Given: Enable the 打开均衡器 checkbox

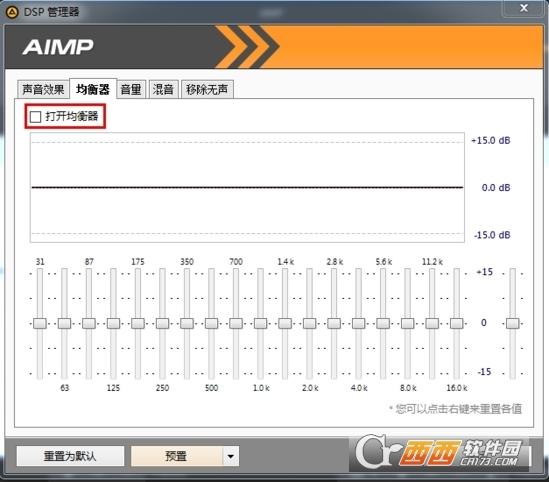Looking at the screenshot, I should pyautogui.click(x=35, y=117).
